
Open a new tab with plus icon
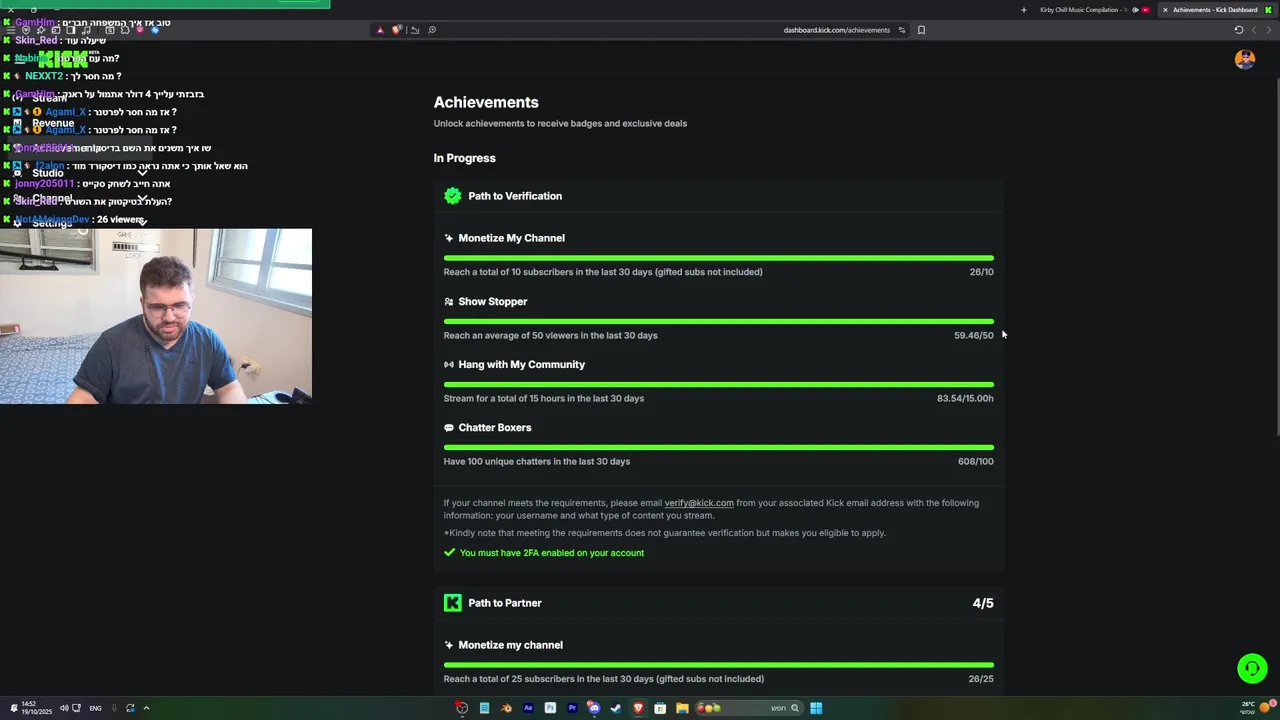(x=1024, y=10)
